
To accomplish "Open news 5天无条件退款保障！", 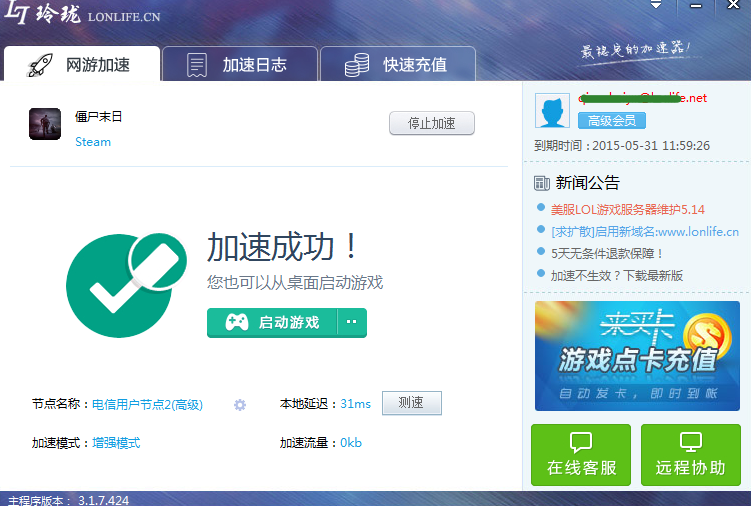I will (x=607, y=253).
